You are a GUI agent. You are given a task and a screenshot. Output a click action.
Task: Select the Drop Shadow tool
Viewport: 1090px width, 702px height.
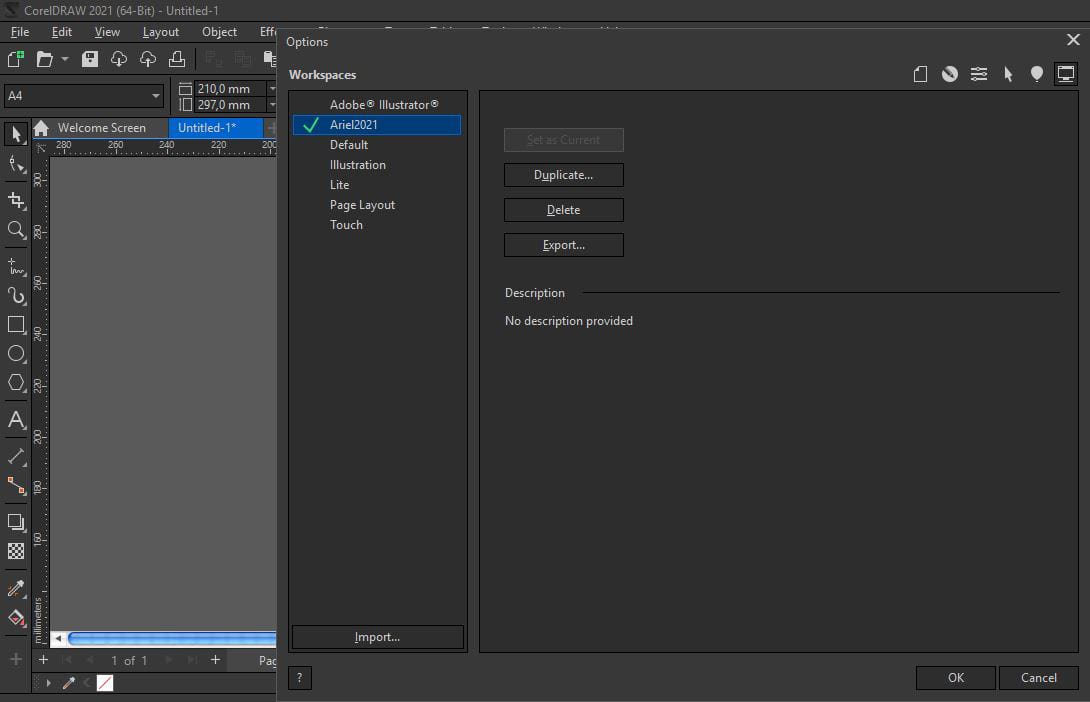[x=16, y=522]
